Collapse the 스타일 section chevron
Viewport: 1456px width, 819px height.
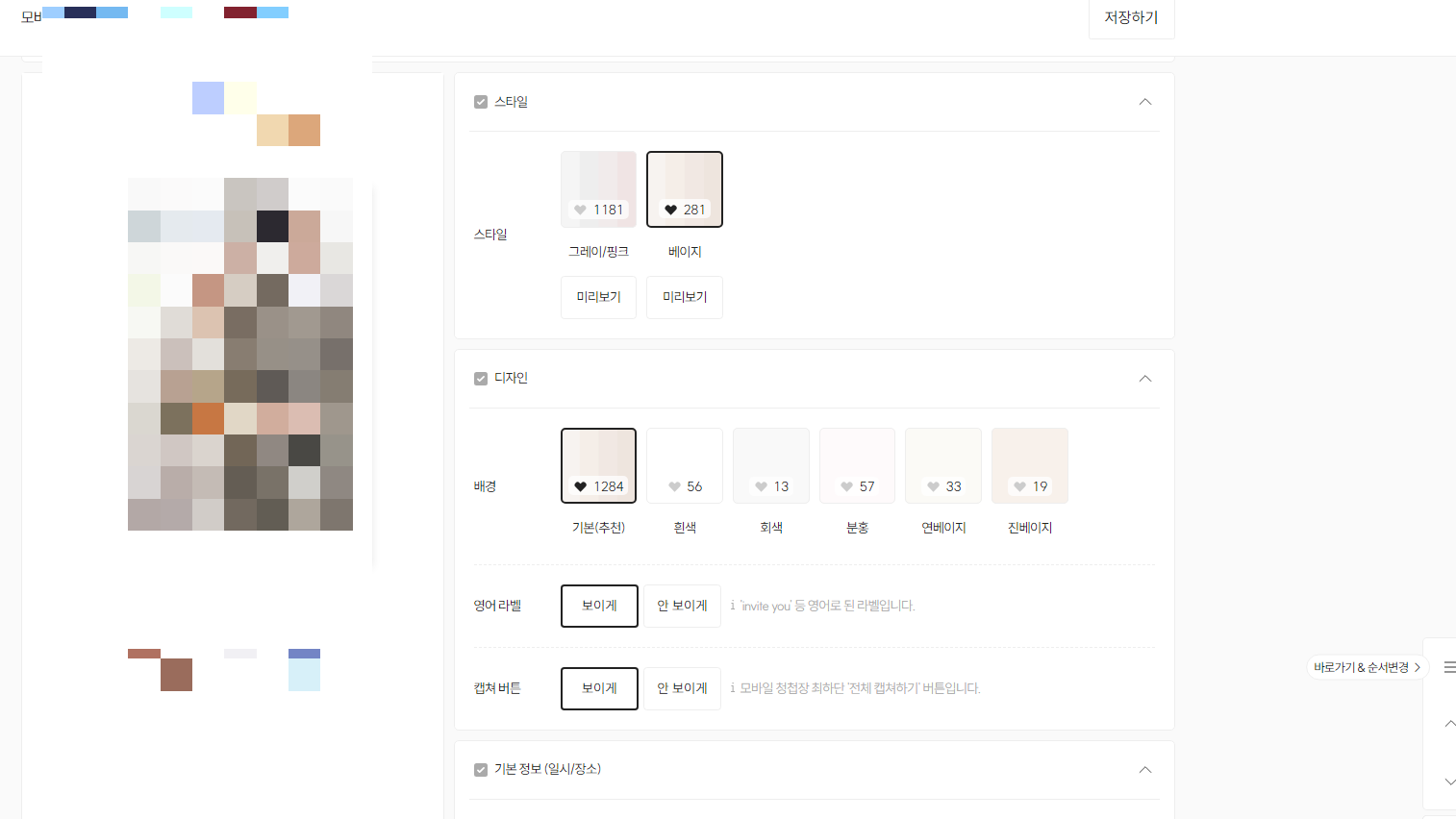[1145, 102]
